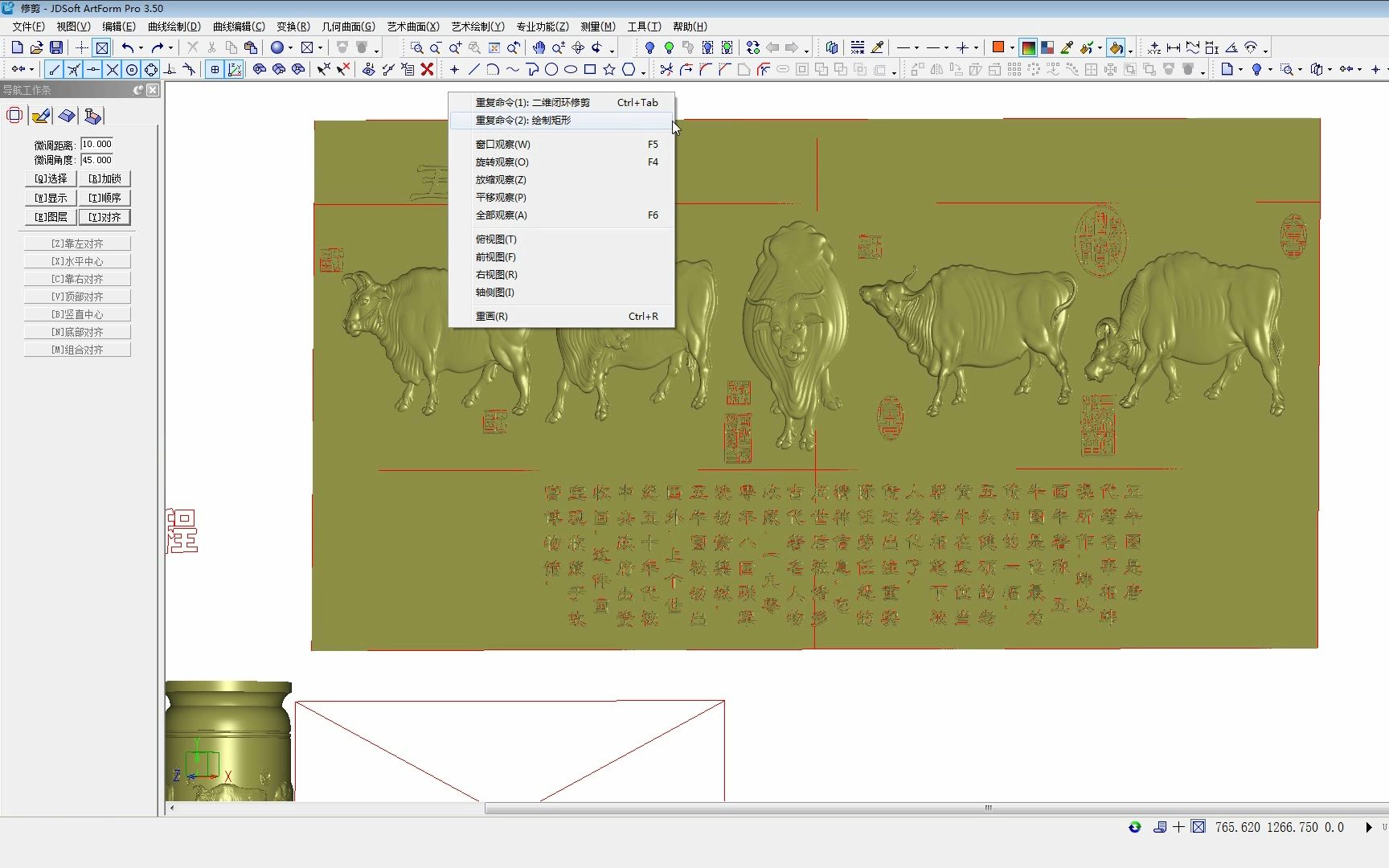Click the horizontal scrollbar thumb
Screen dimensions: 1389x868
click(936, 808)
